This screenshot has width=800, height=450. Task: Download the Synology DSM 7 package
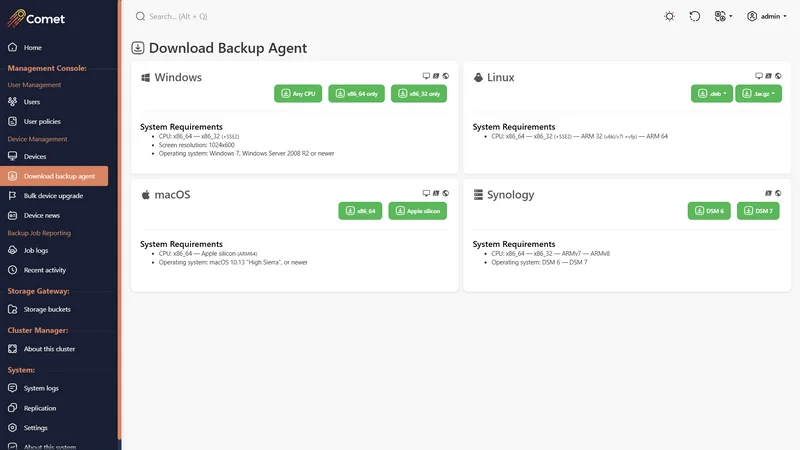758,211
